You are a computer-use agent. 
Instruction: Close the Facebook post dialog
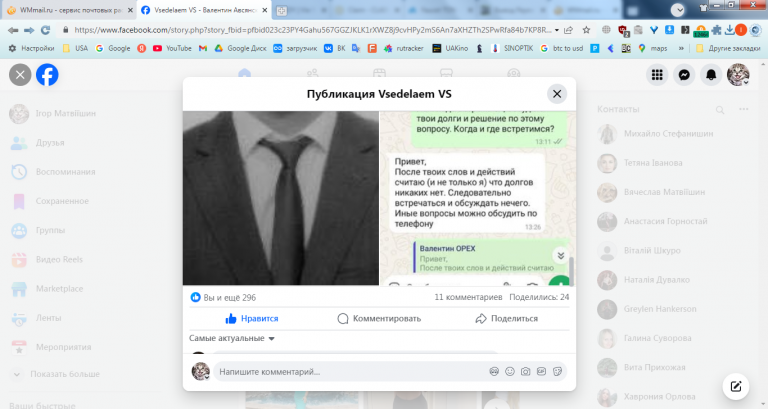point(557,94)
